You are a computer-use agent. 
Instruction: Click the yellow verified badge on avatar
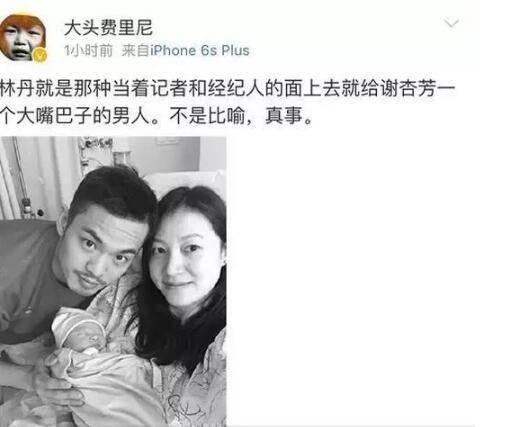pyautogui.click(x=40, y=55)
